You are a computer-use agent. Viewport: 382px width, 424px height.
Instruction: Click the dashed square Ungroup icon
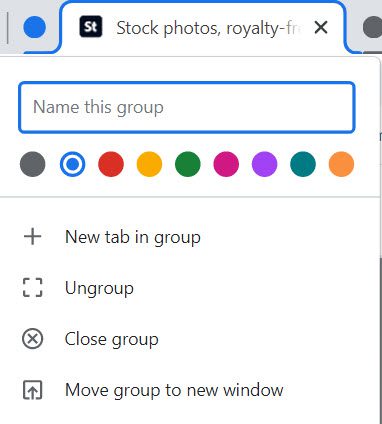[32, 288]
